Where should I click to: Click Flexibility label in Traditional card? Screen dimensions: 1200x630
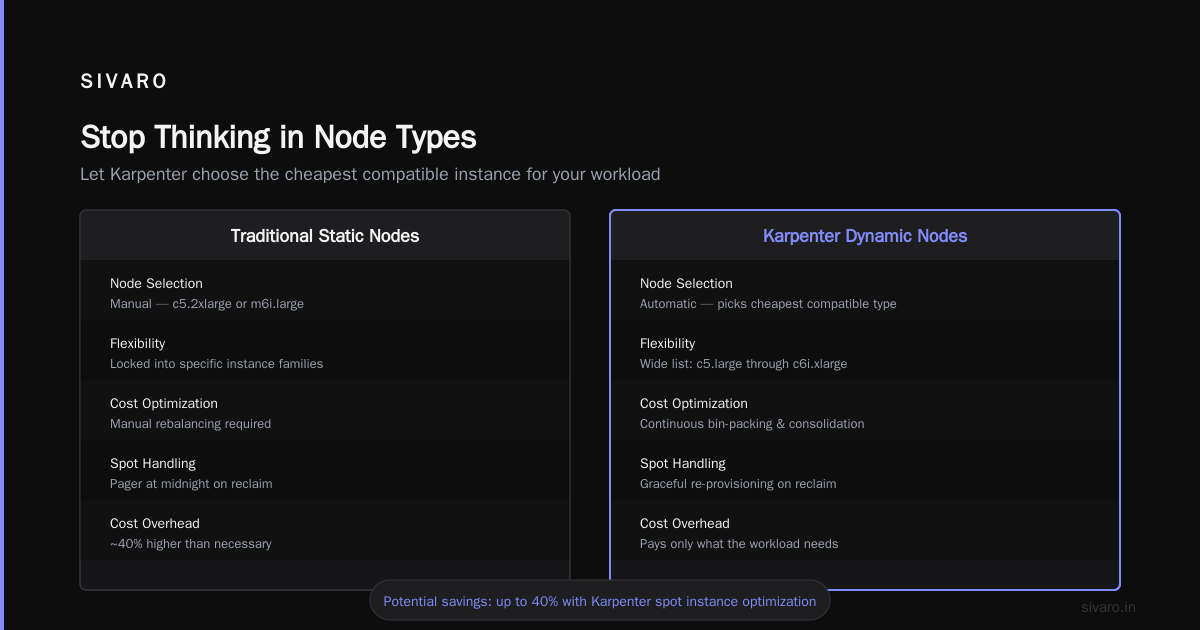(137, 344)
